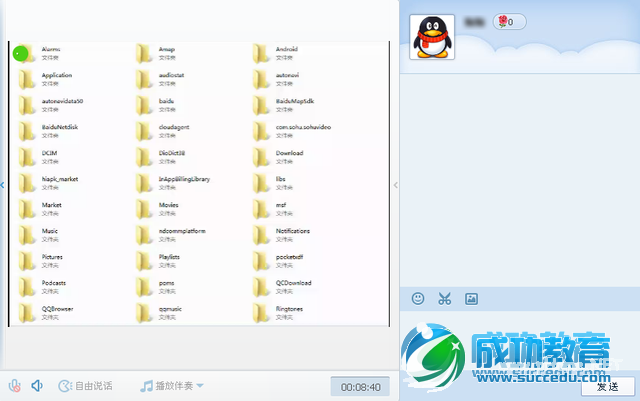Open the DCIM folder icon
The height and width of the screenshot is (401, 640).
(26, 157)
